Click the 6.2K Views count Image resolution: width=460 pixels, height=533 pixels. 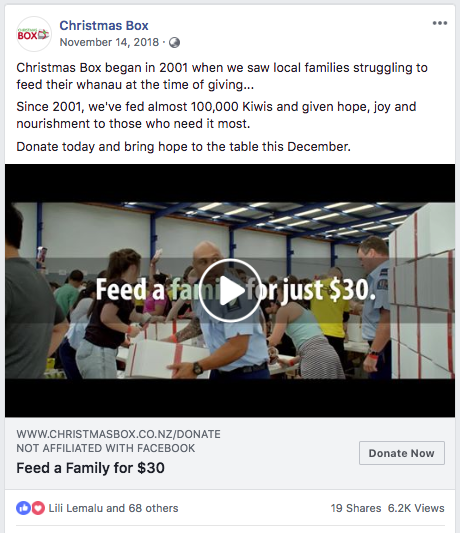(416, 508)
